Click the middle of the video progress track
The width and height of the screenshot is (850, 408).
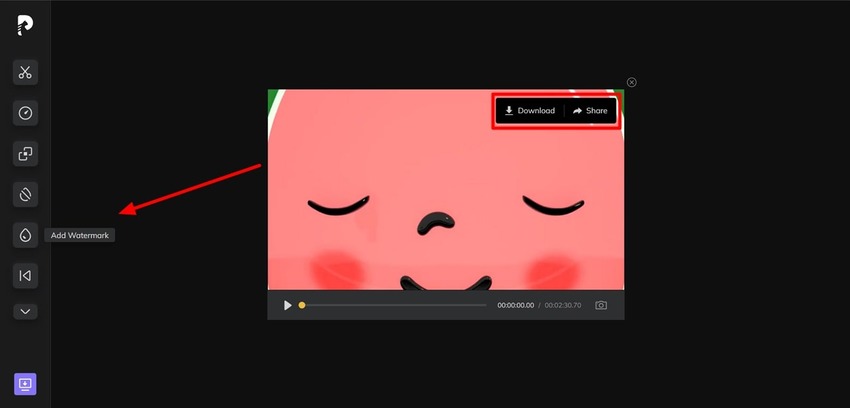click(x=394, y=305)
